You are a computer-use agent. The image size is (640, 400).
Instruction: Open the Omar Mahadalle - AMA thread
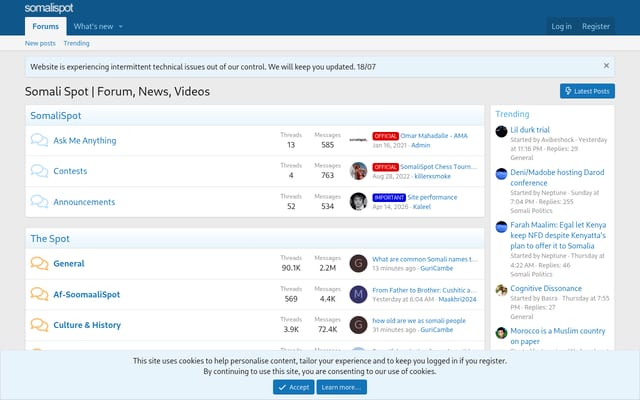pyautogui.click(x=434, y=136)
